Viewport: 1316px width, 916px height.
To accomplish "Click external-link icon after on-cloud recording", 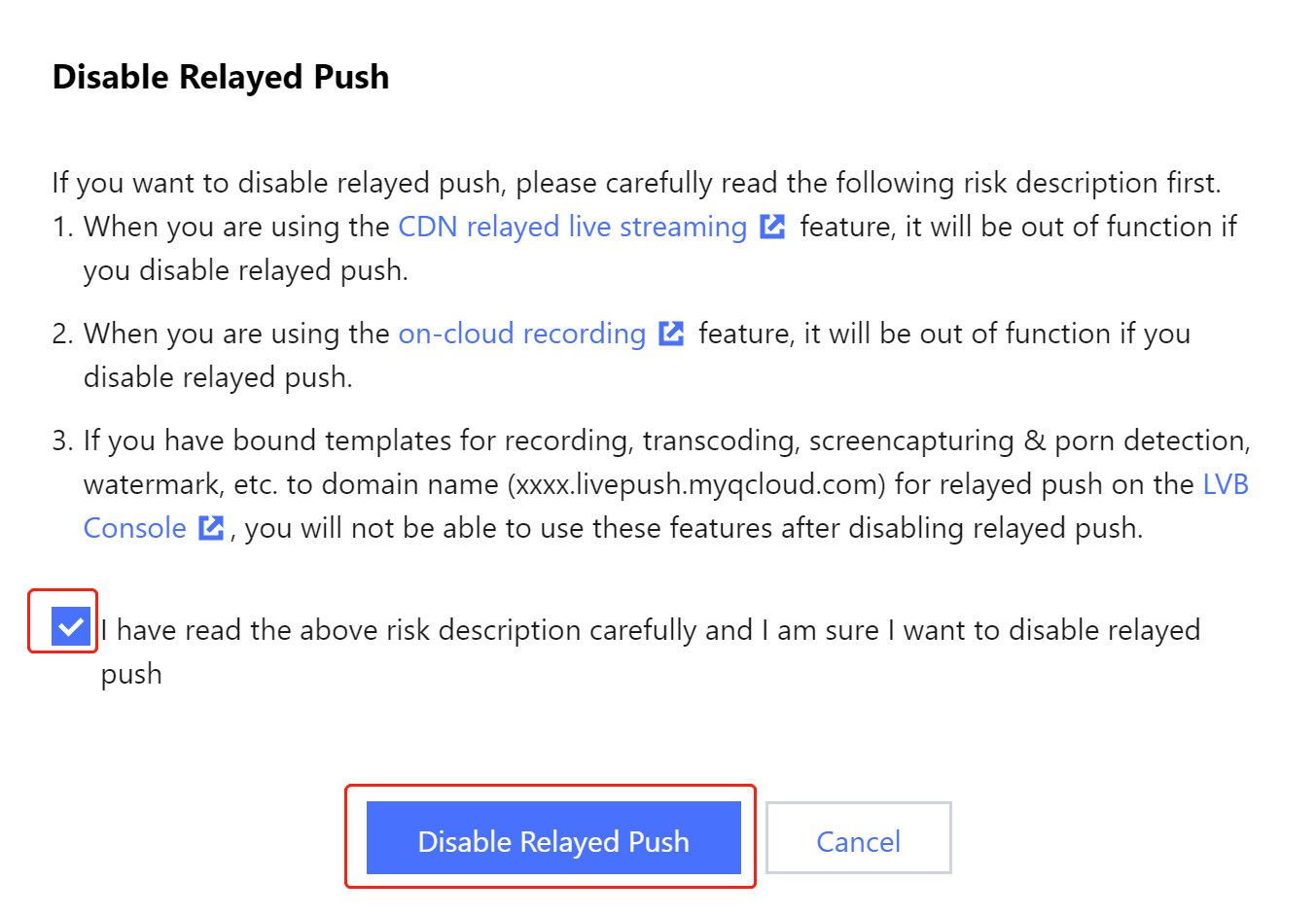I will tap(671, 334).
